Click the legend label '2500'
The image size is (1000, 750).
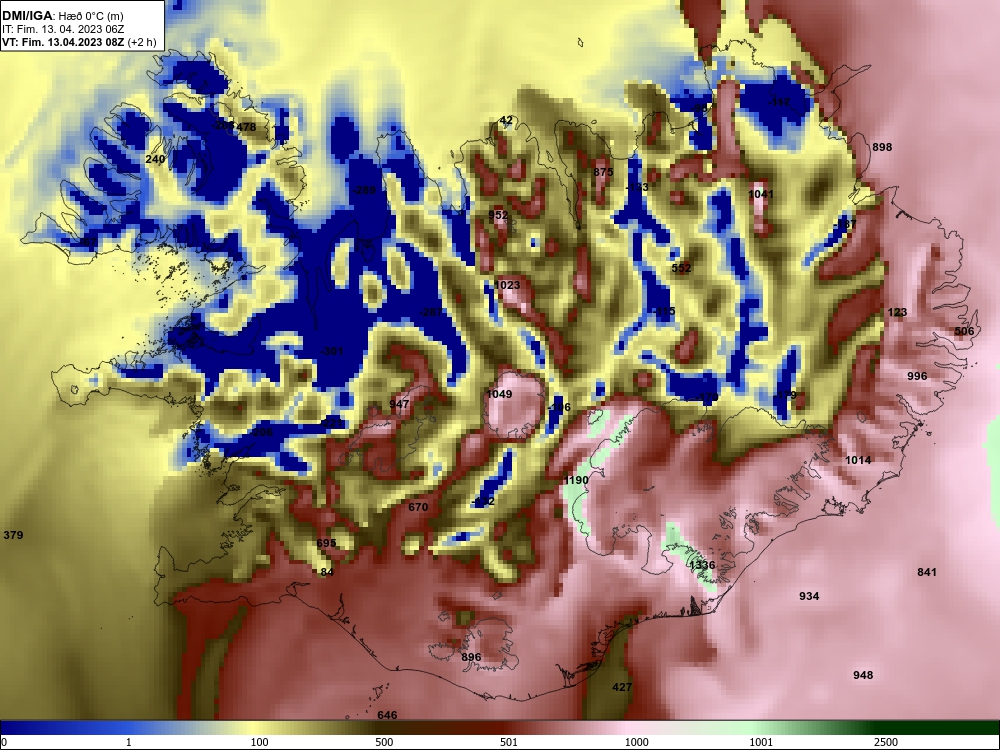(886, 742)
